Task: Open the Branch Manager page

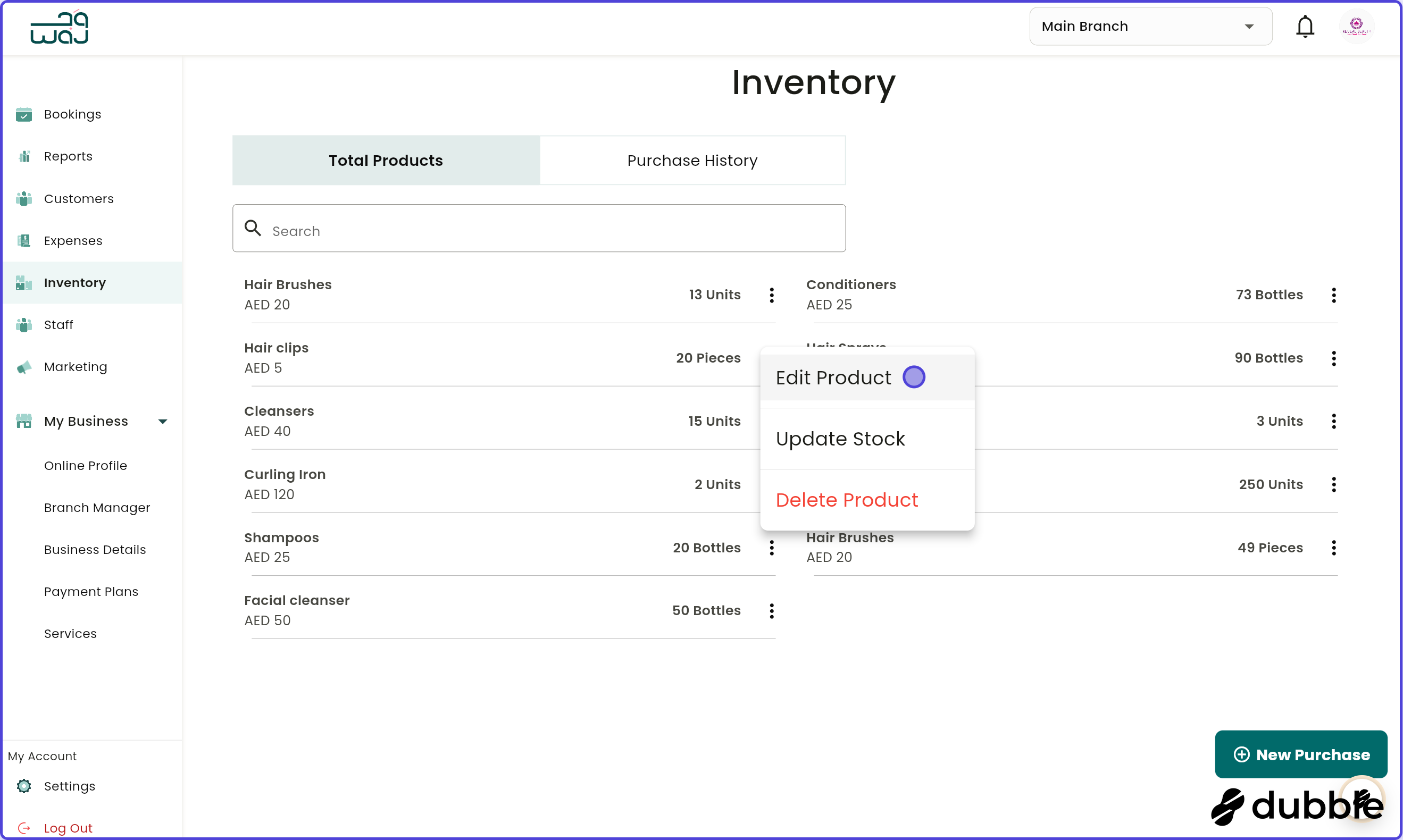Action: (97, 508)
